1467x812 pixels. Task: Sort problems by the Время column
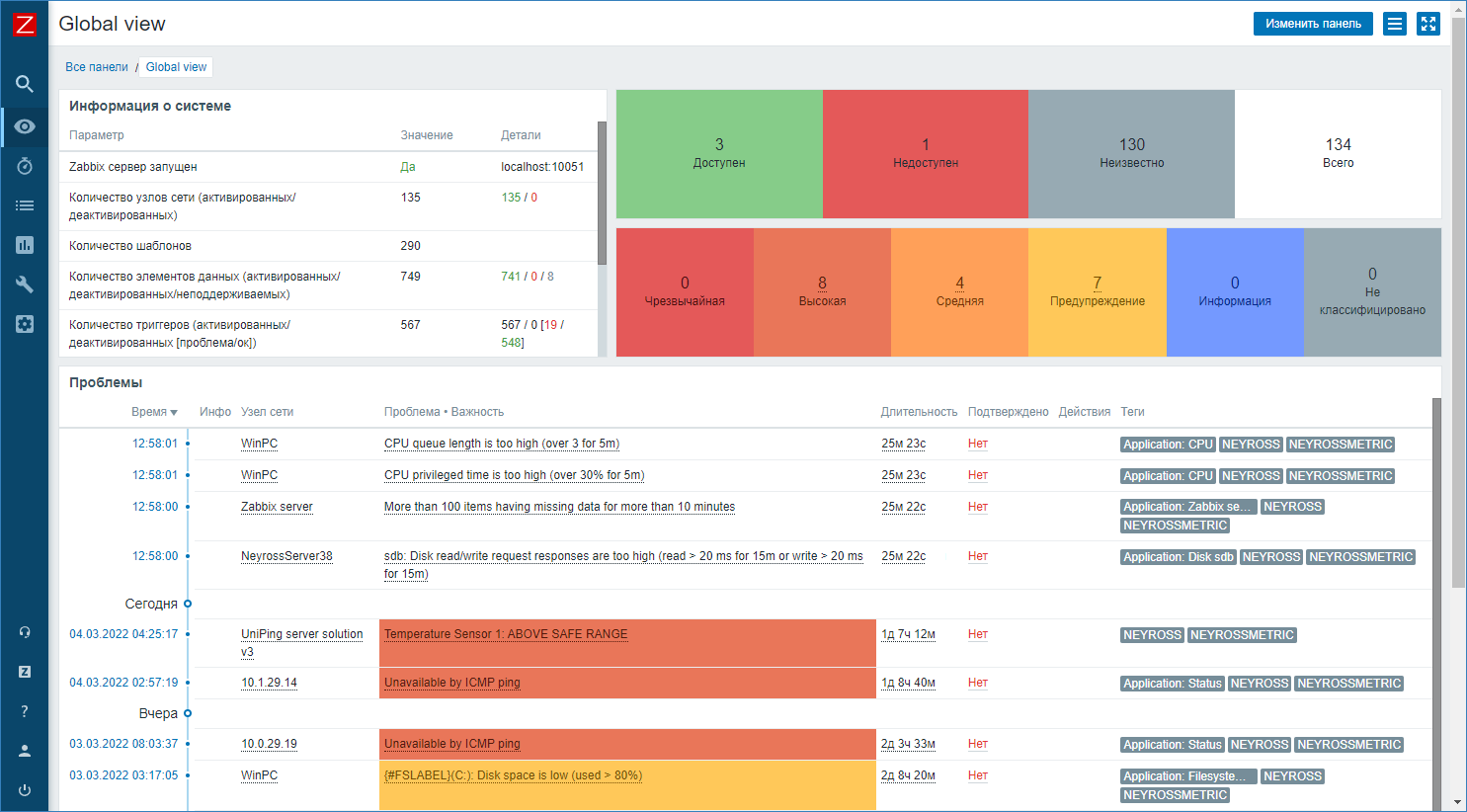(153, 412)
